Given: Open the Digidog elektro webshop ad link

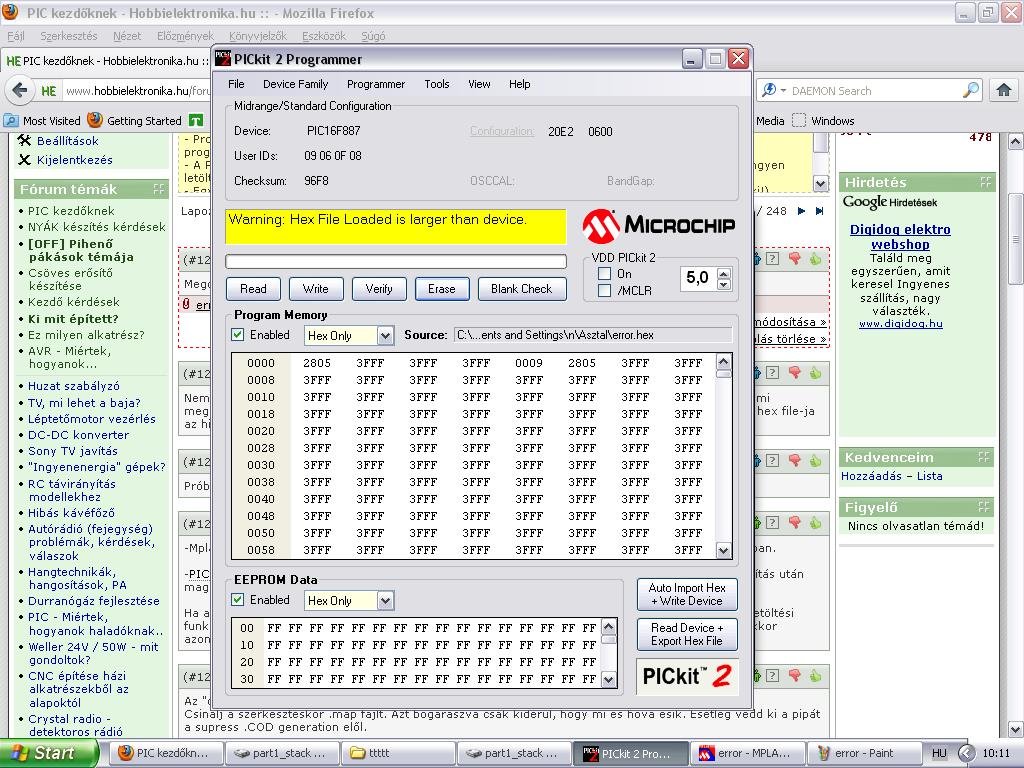Looking at the screenshot, I should (900, 236).
